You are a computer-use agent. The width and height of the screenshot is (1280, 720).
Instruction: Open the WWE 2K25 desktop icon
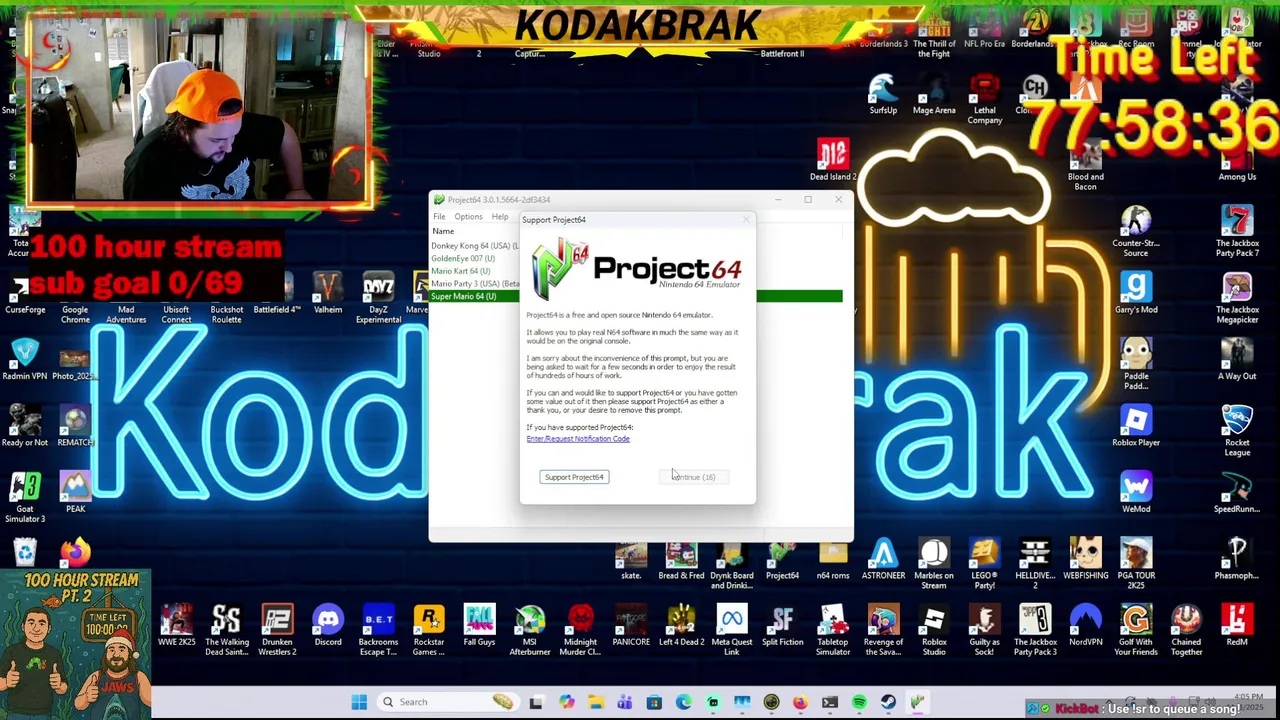point(177,627)
